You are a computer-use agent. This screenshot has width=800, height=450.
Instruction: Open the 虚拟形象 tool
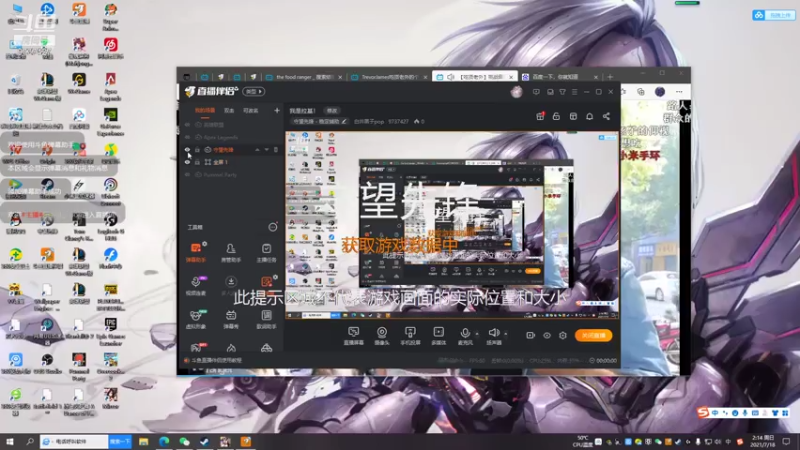coord(196,319)
